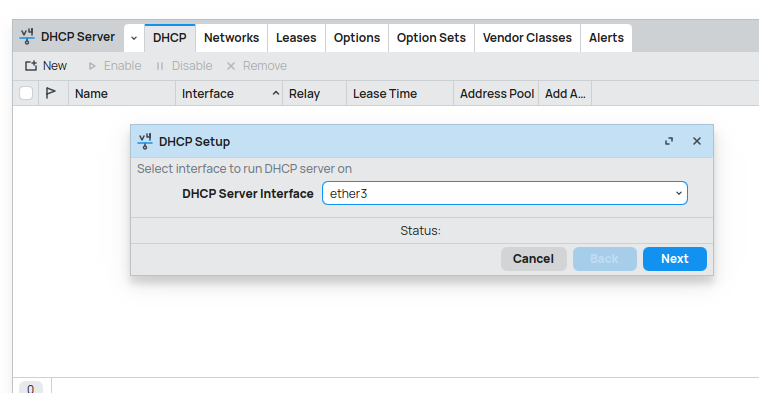Screen dimensions: 759x393
Task: Click the New entry icon
Action: (31, 66)
